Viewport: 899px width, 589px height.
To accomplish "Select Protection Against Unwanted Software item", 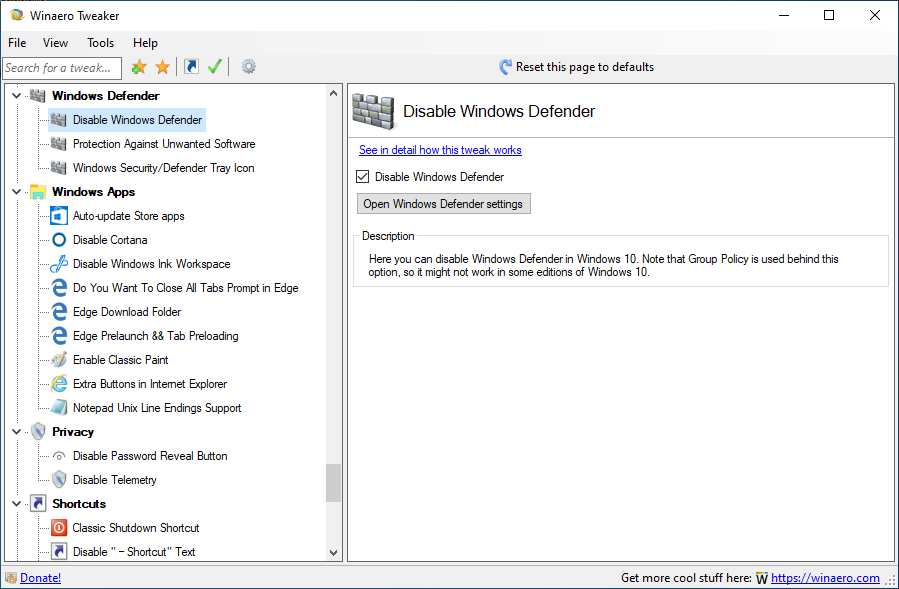I will 164,144.
